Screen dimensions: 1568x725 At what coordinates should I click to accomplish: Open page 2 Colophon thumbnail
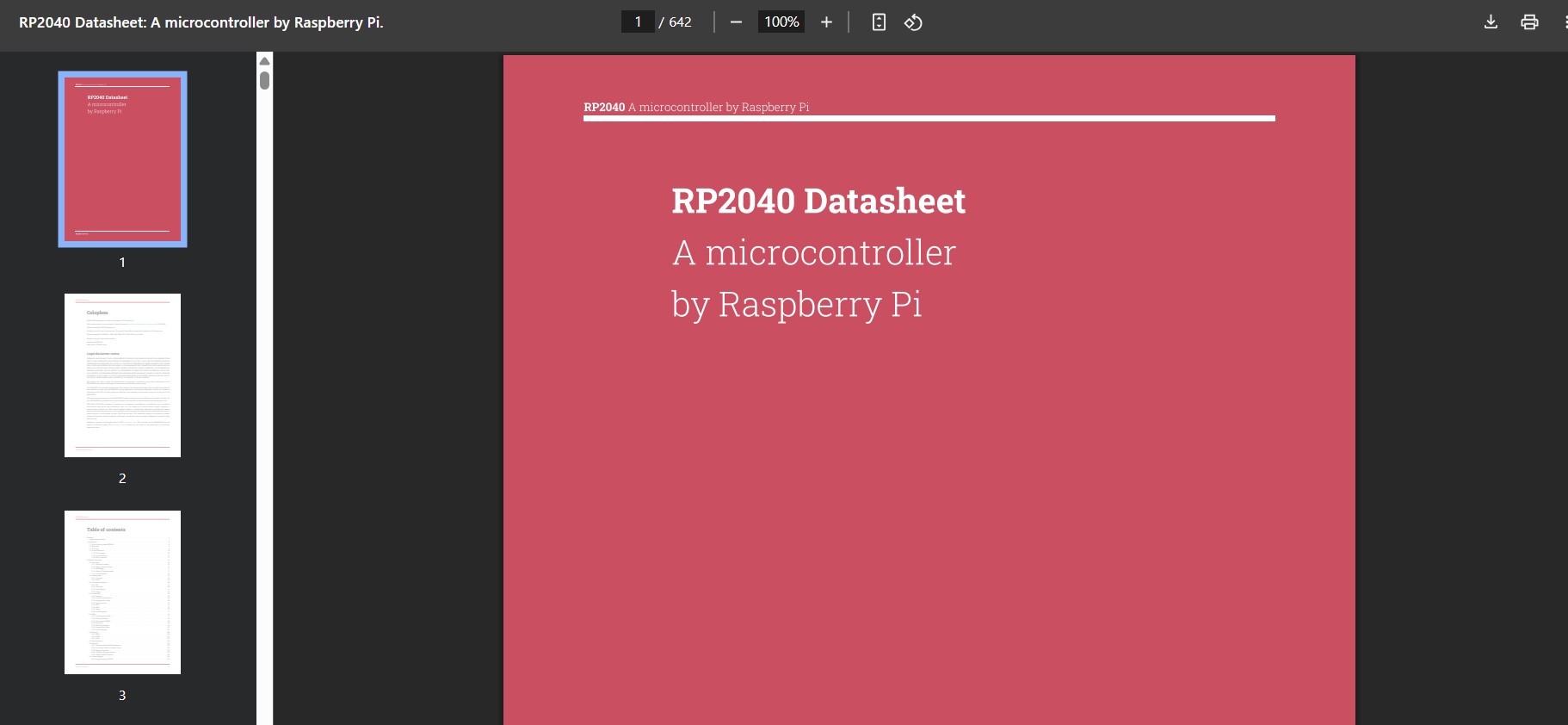pyautogui.click(x=122, y=375)
